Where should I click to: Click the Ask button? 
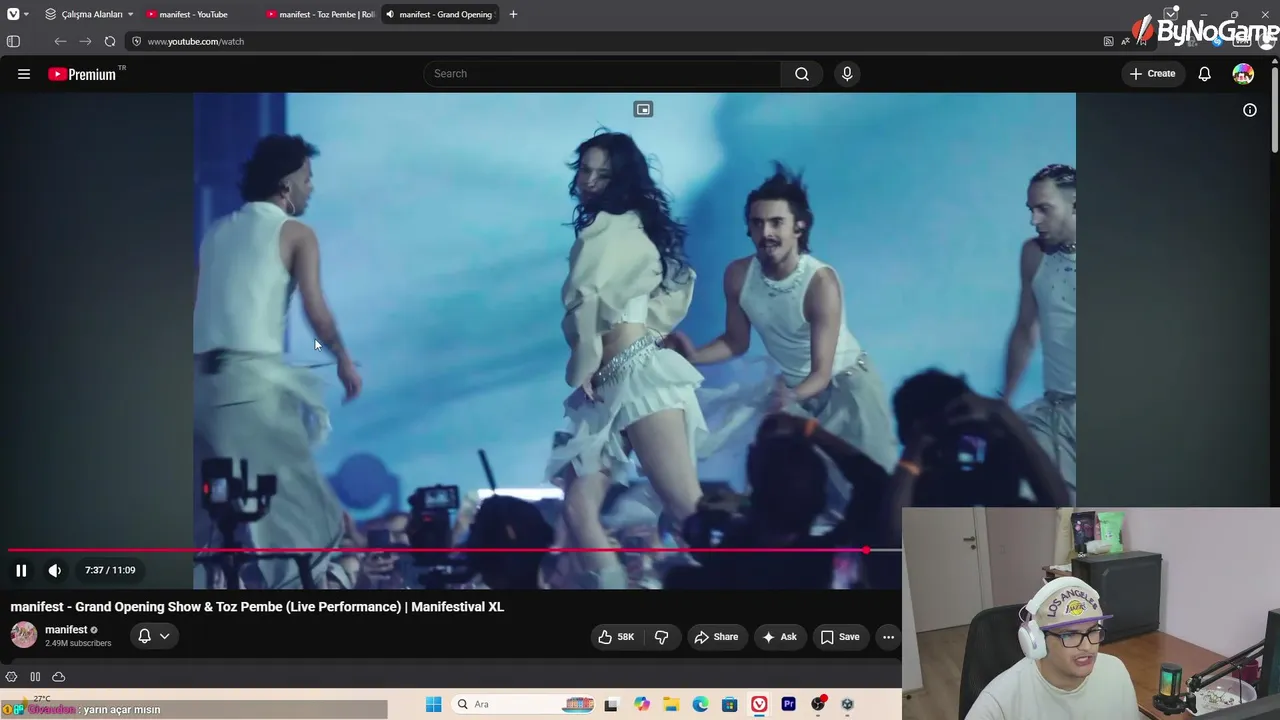pos(779,637)
